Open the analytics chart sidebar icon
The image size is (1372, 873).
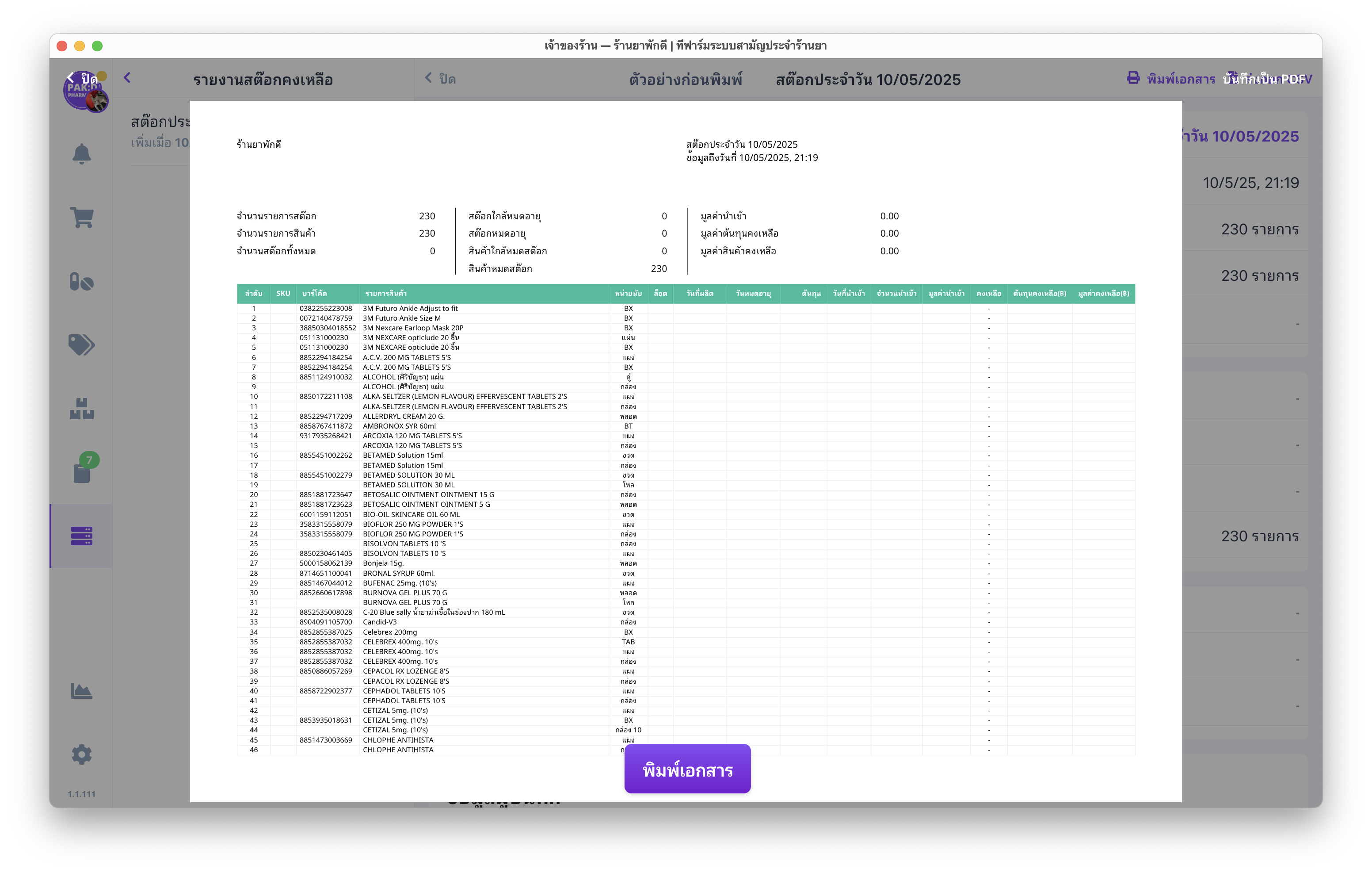pyautogui.click(x=81, y=691)
